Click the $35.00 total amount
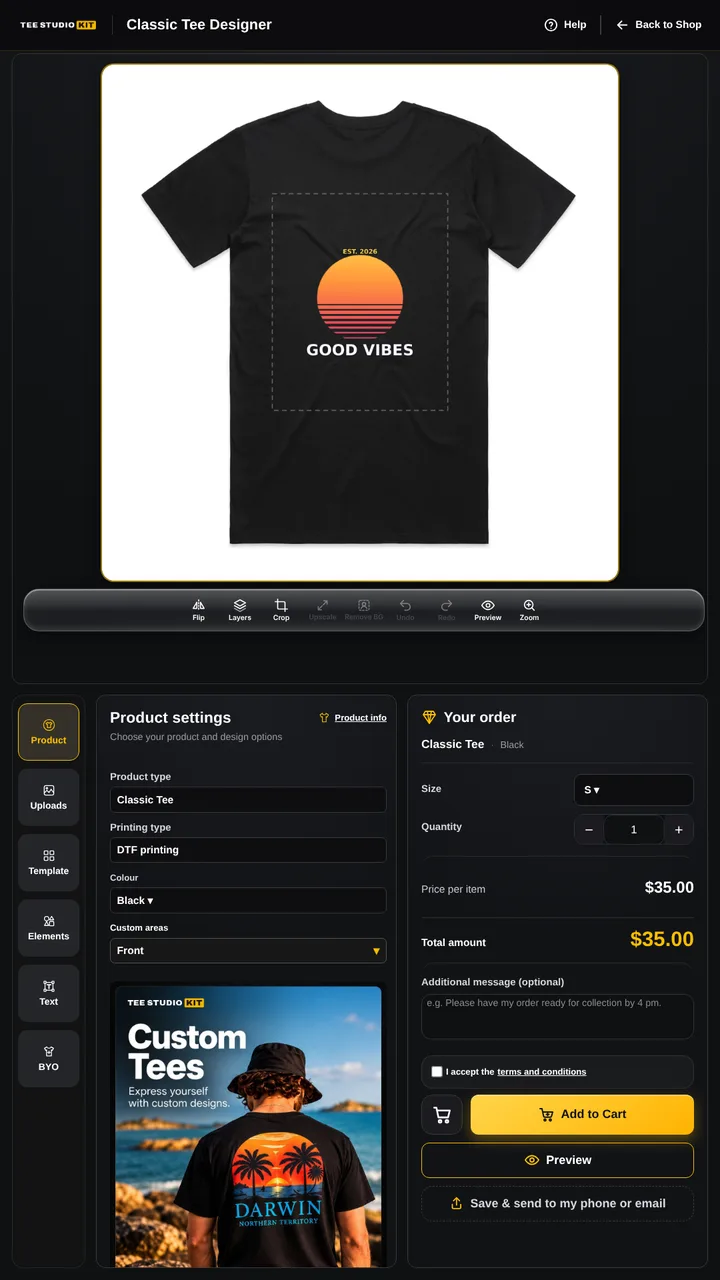This screenshot has height=1280, width=720. click(661, 939)
